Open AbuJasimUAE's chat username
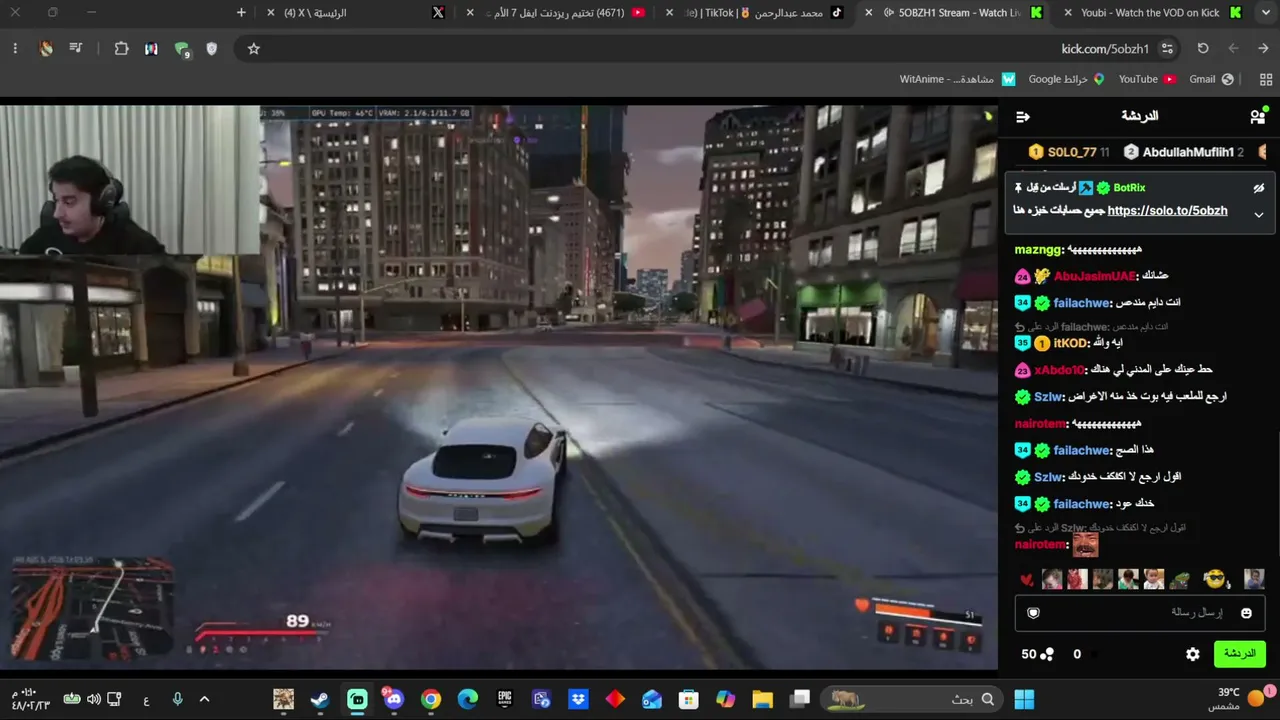The height and width of the screenshot is (720, 1280). click(x=1096, y=276)
